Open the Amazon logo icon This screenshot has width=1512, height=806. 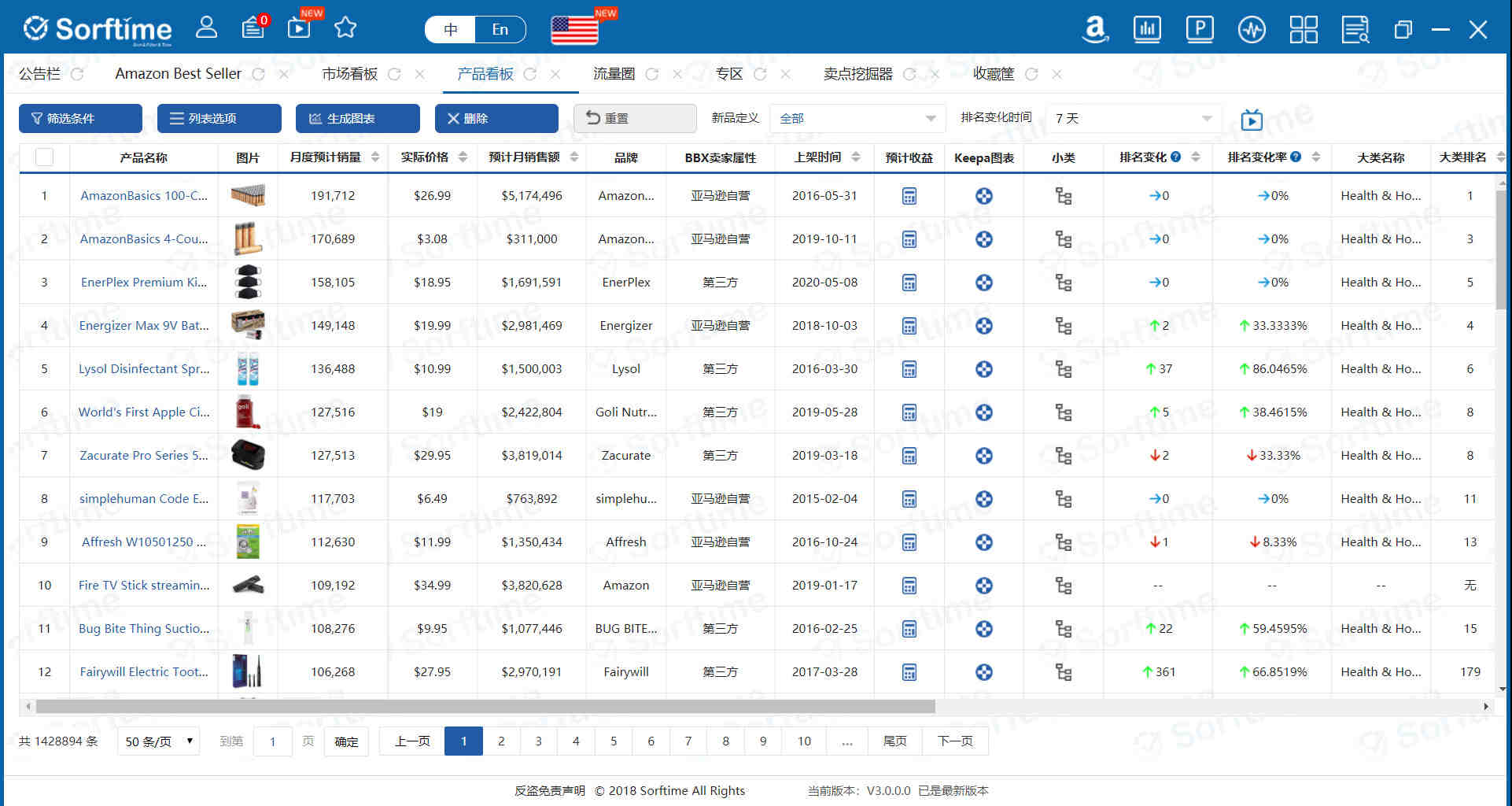tap(1095, 30)
